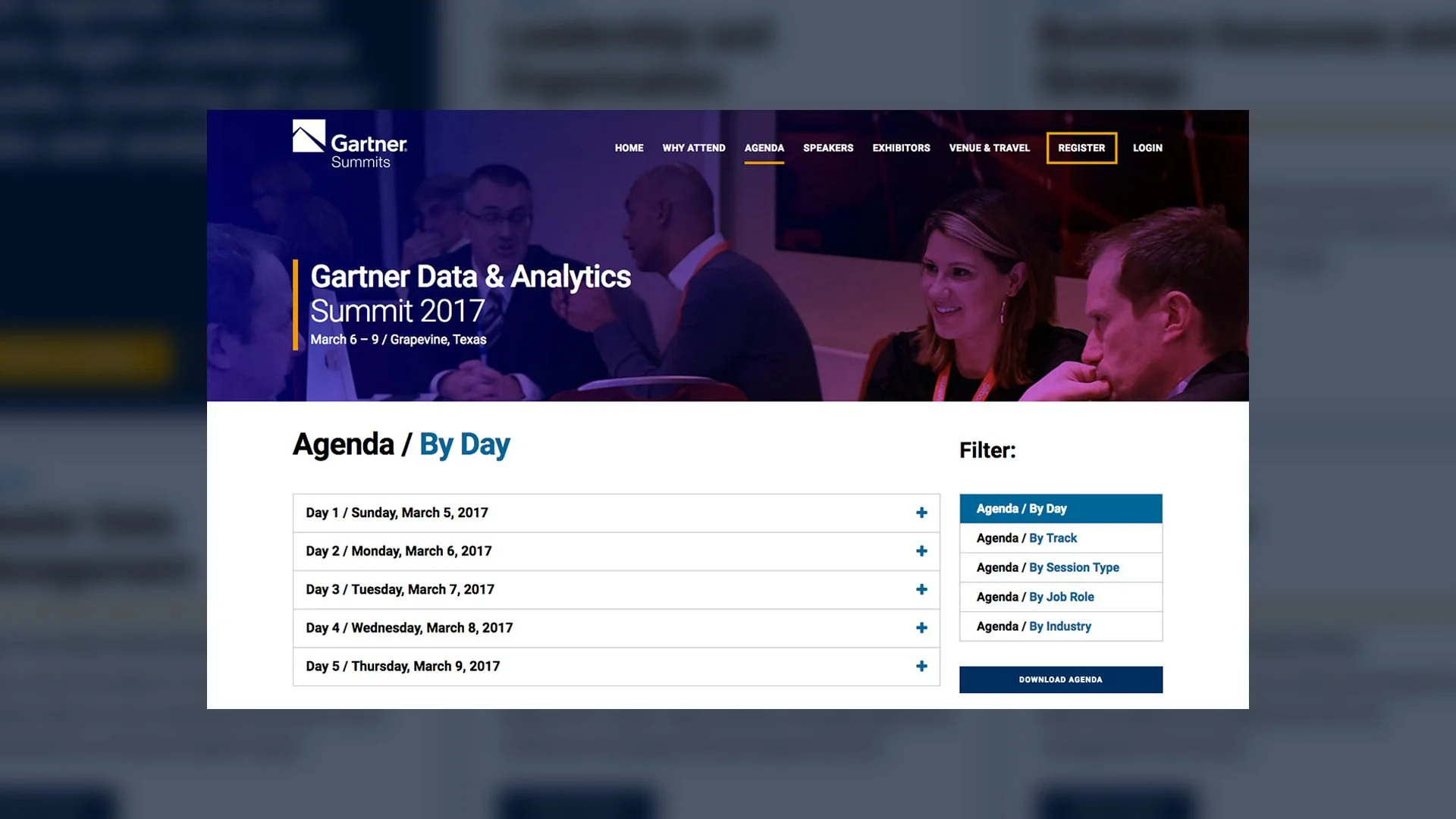The width and height of the screenshot is (1456, 819).
Task: Click plus icon for Day 3 row
Action: [921, 589]
